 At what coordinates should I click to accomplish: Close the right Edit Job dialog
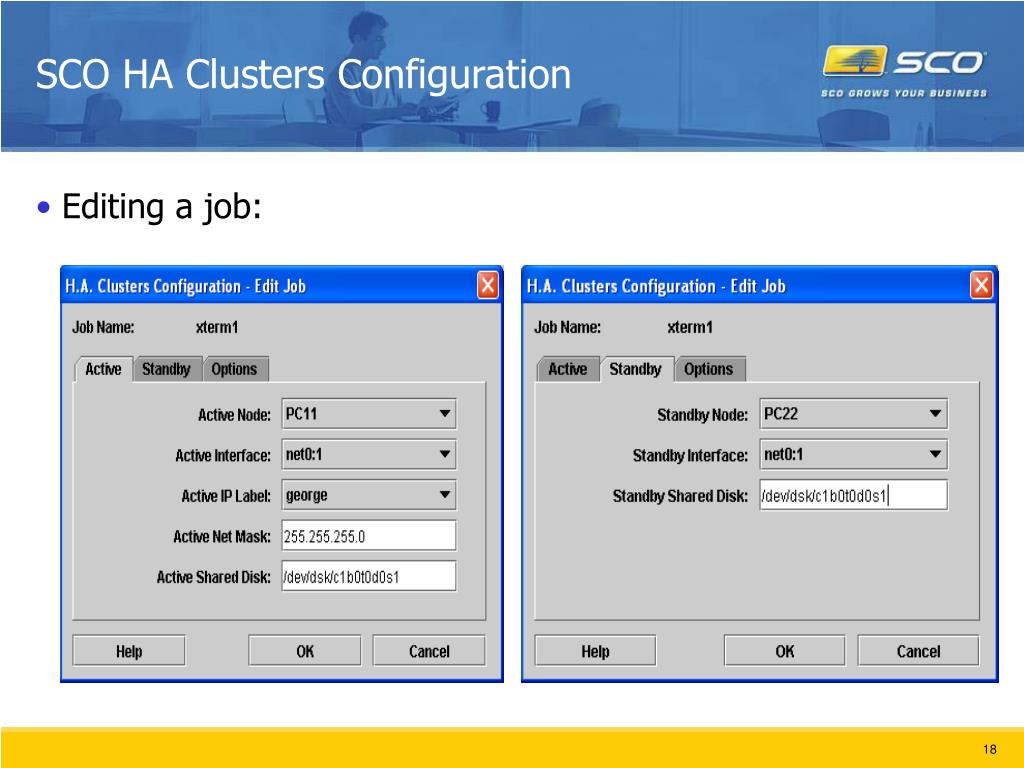(982, 286)
